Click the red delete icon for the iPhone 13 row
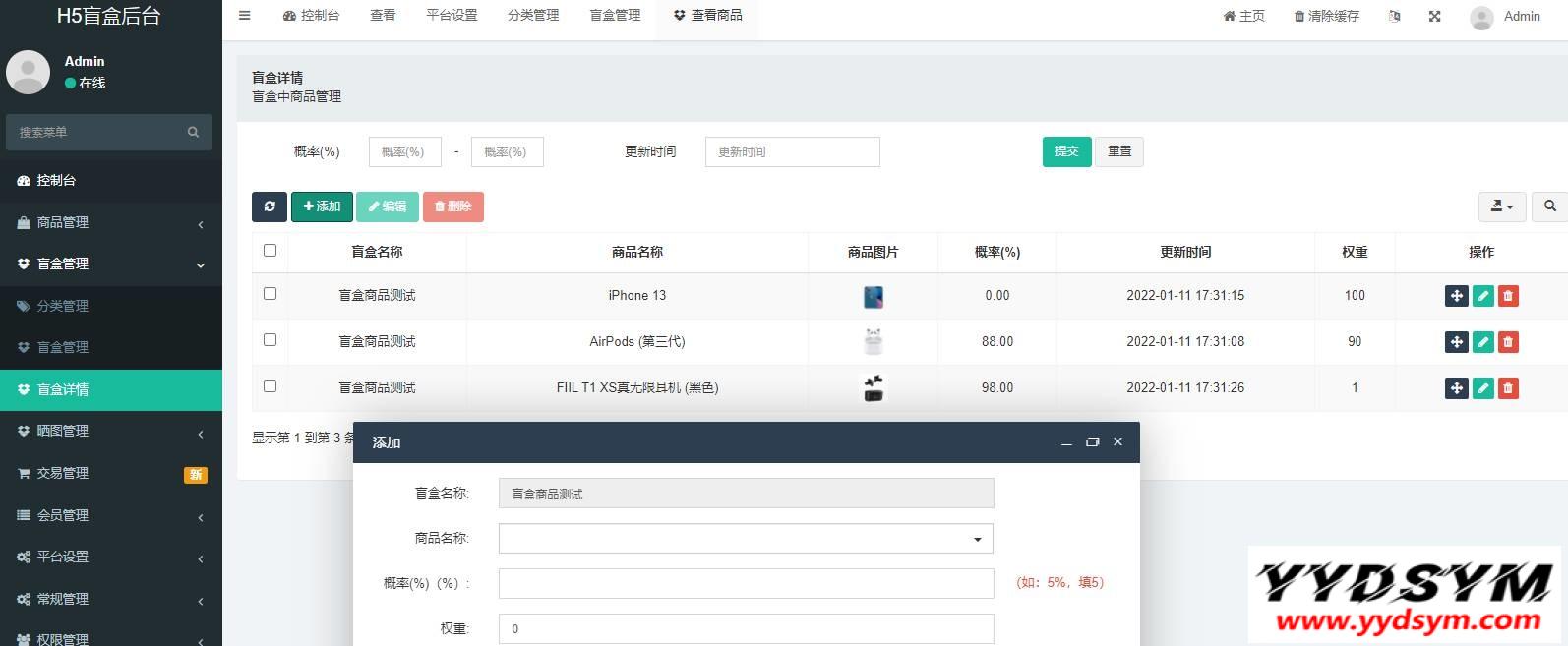Viewport: 1568px width, 646px height. (x=1508, y=296)
